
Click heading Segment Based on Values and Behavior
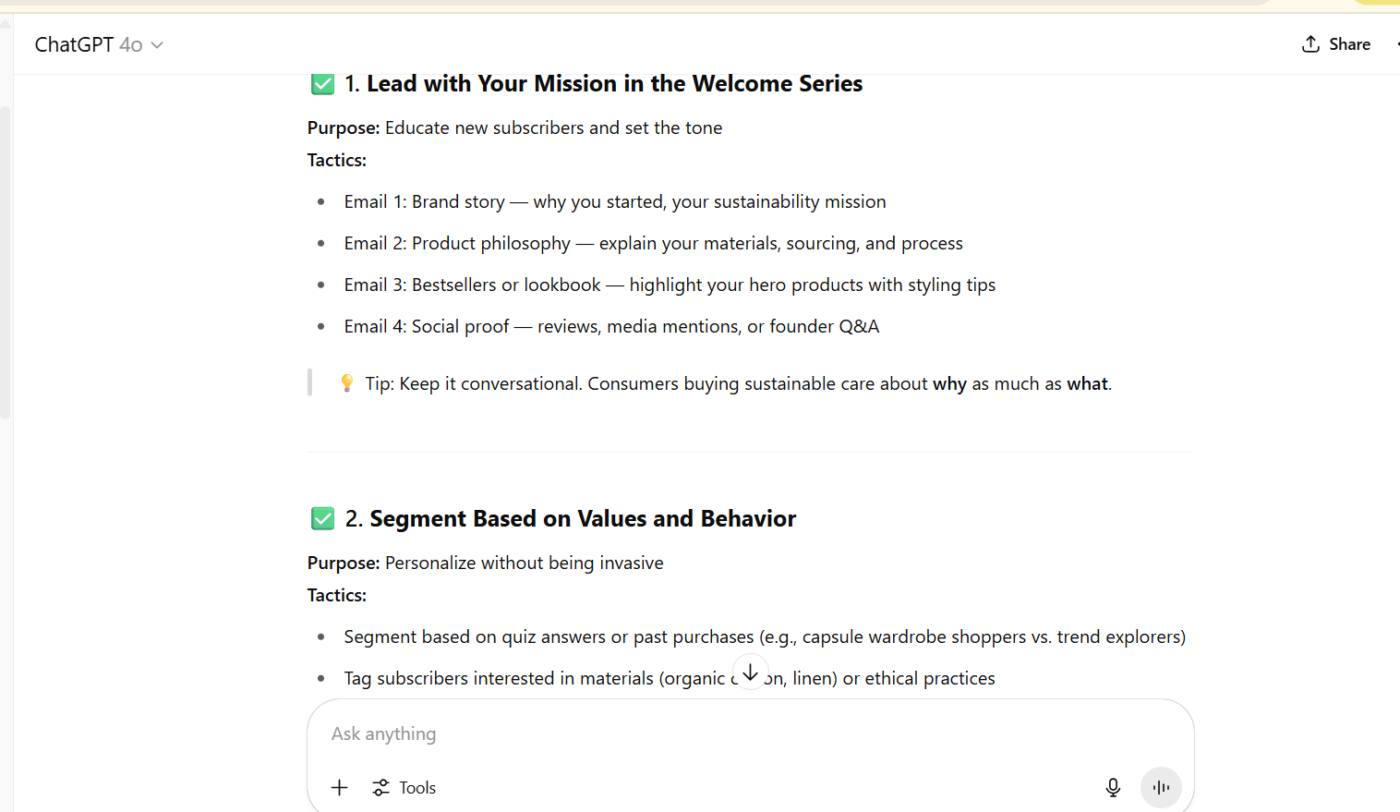[x=582, y=518]
